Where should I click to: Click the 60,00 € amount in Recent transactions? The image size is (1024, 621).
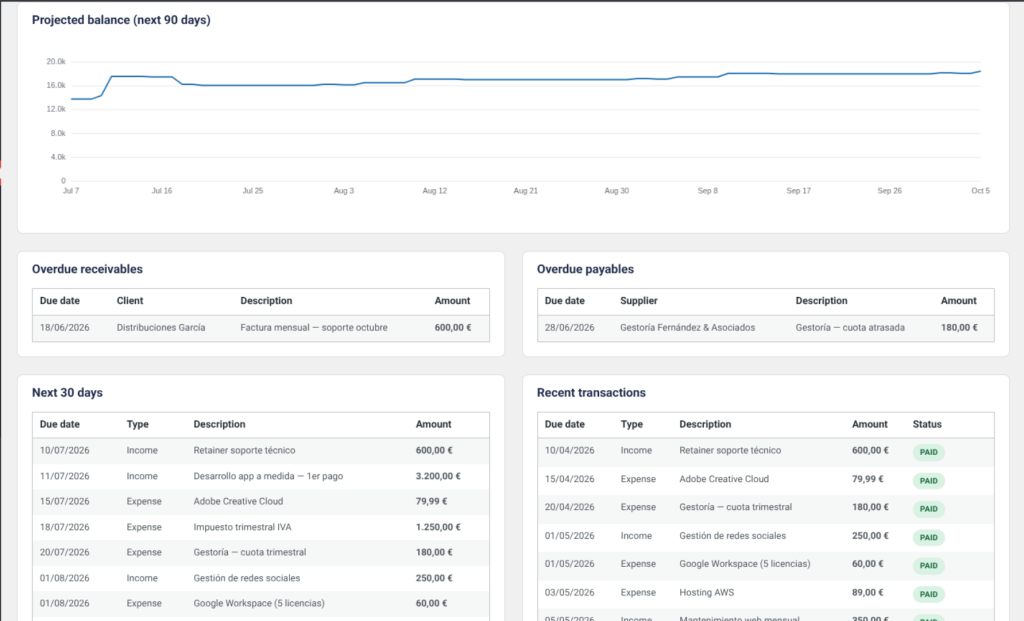(867, 564)
